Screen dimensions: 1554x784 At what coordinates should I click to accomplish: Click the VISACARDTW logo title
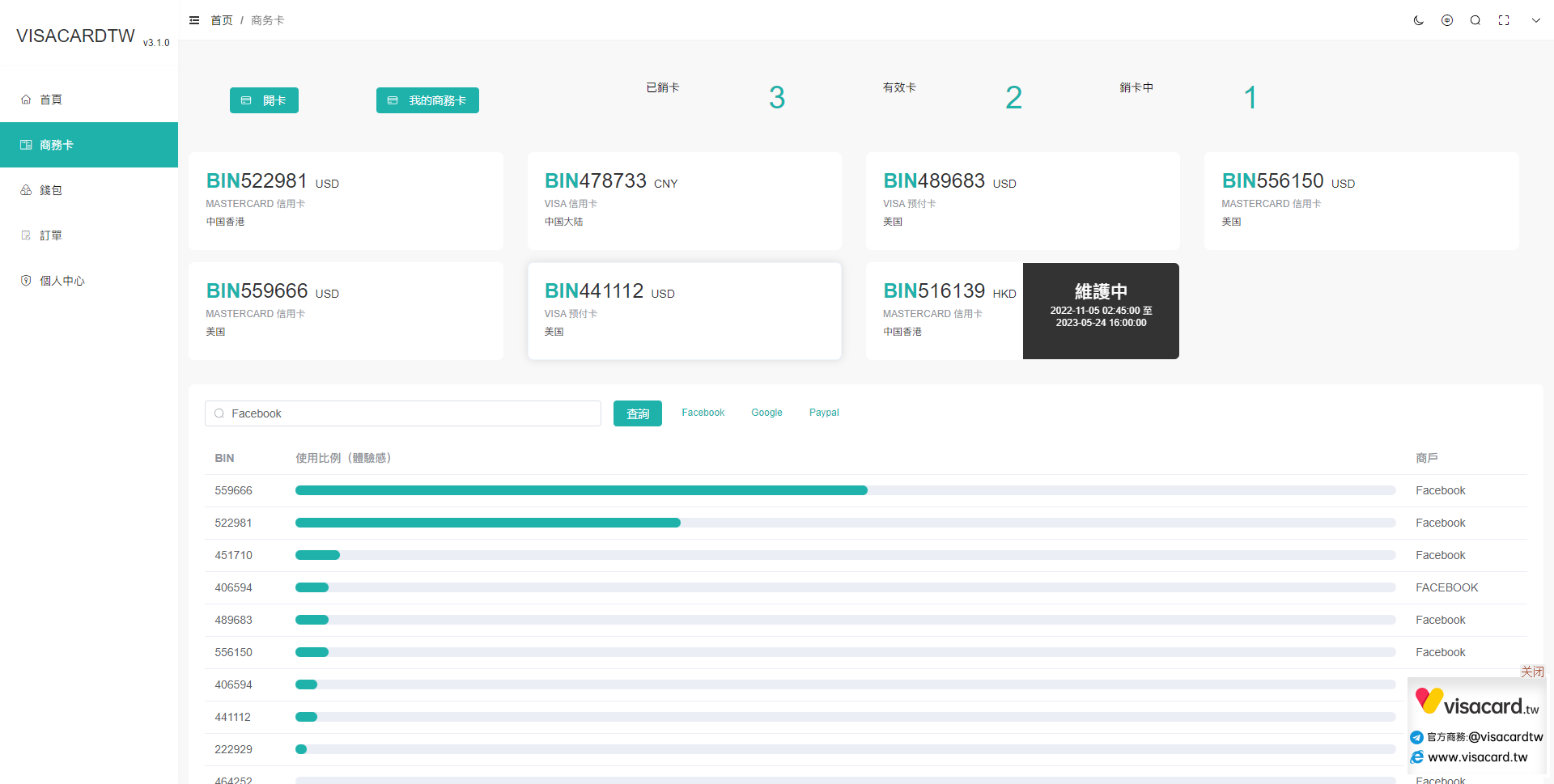(x=75, y=36)
